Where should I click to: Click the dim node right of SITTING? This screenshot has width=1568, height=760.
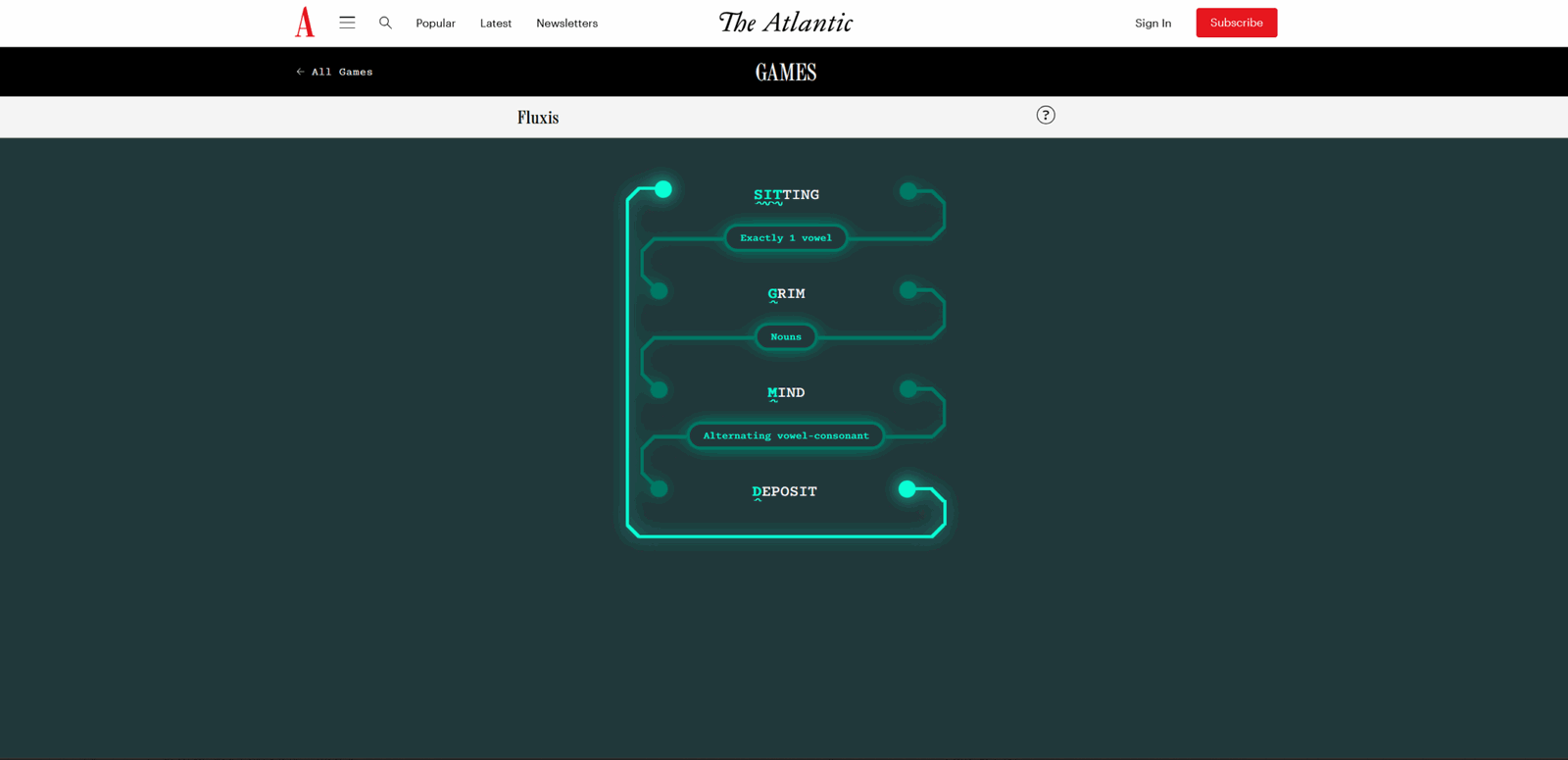(908, 190)
